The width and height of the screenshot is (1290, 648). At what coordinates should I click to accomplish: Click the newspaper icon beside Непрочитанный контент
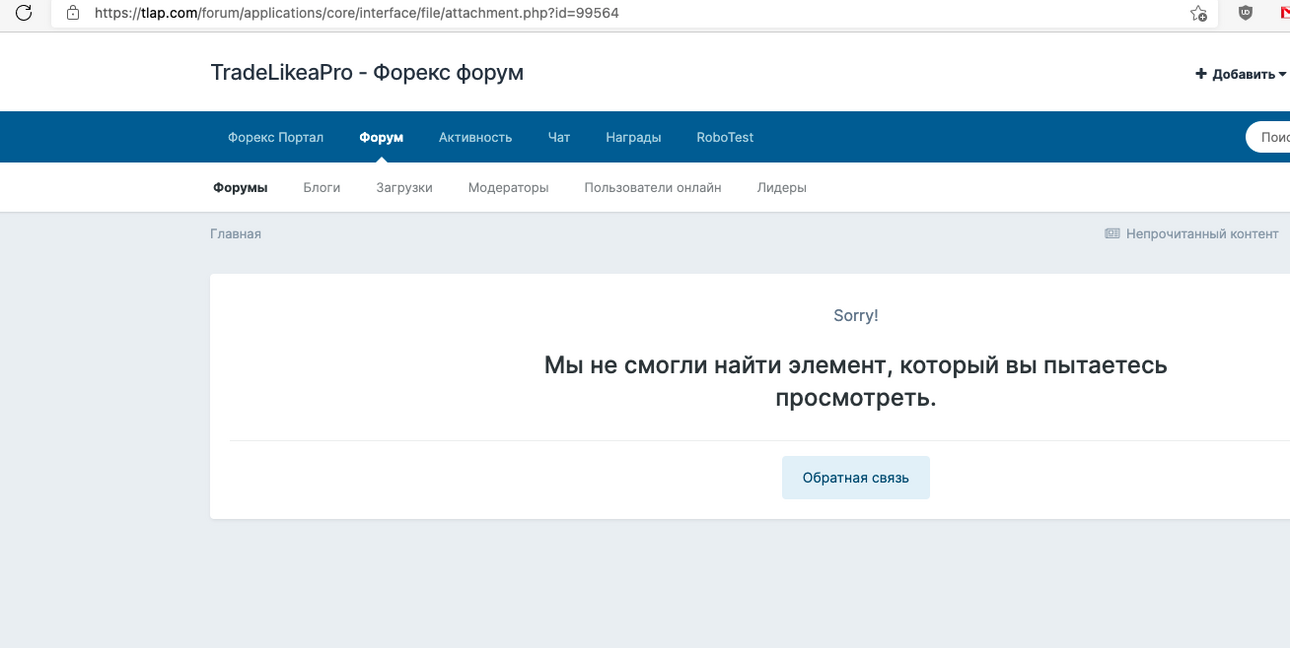tap(1112, 234)
